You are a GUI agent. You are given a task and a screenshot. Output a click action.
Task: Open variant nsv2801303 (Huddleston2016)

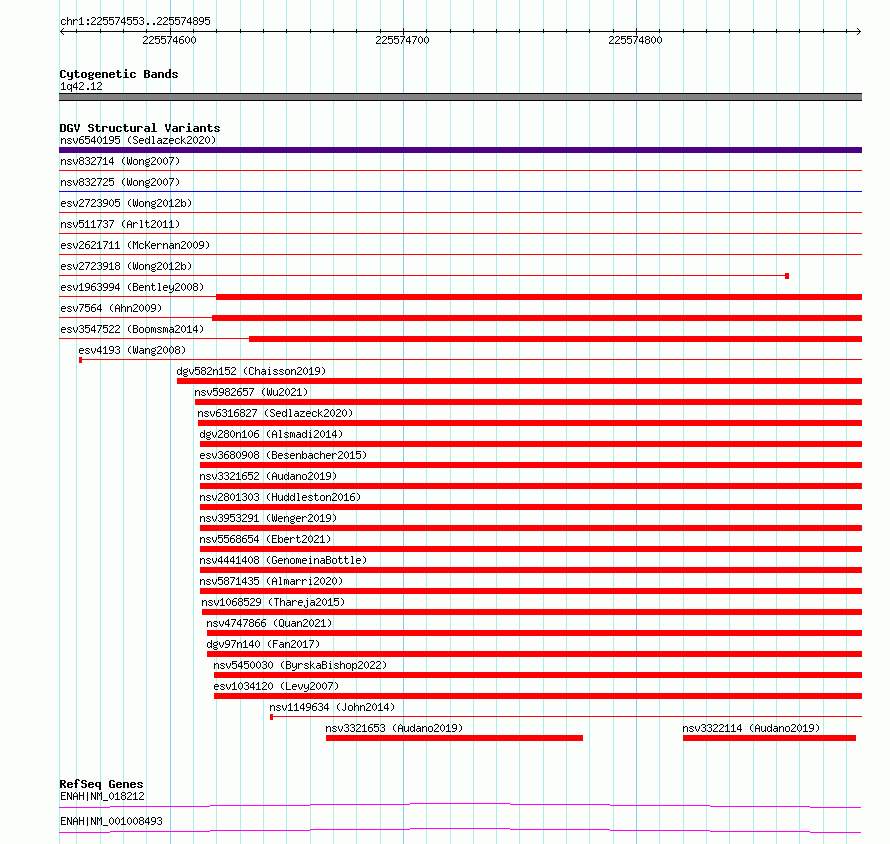tap(280, 497)
